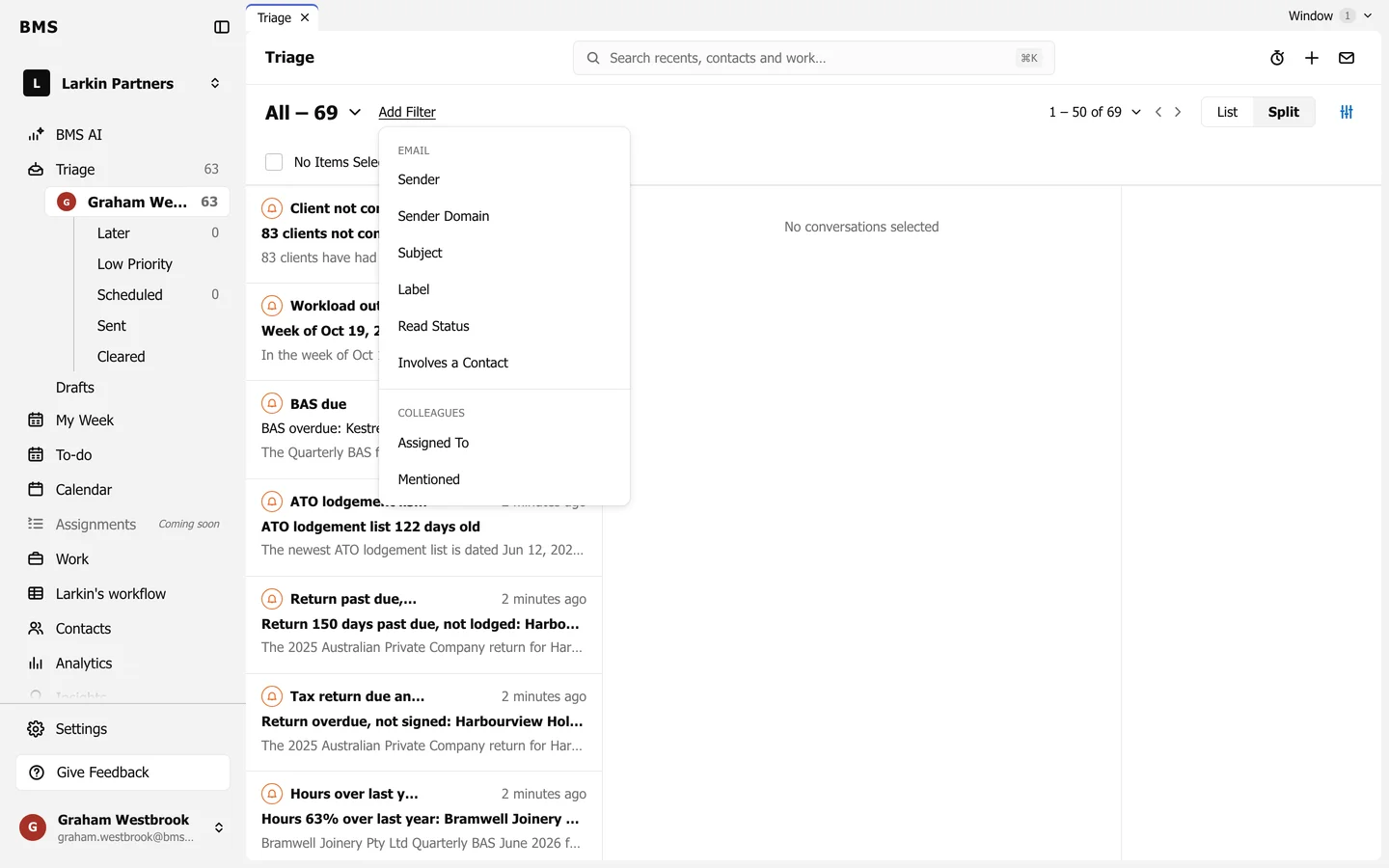Tick the No Items Selected checkbox
This screenshot has height=868, width=1389.
pyautogui.click(x=274, y=162)
